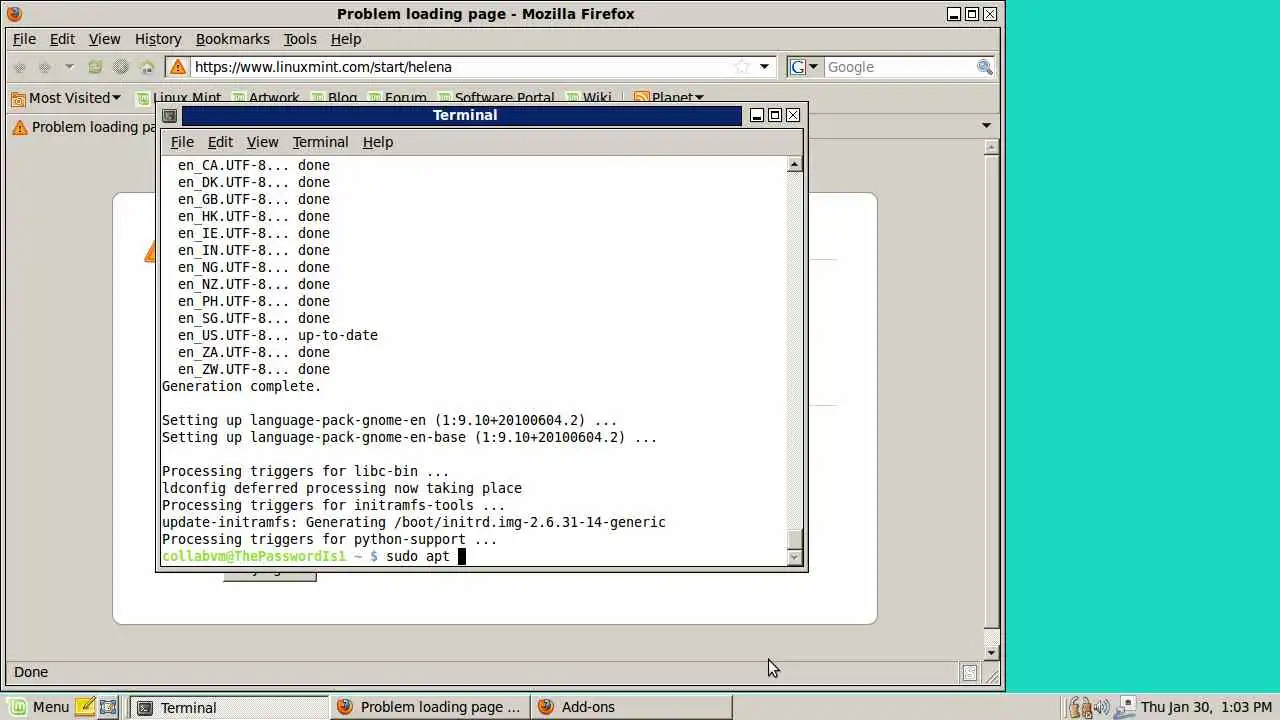
Task: Click 'Done' text in Firefox status bar
Action: (x=31, y=672)
